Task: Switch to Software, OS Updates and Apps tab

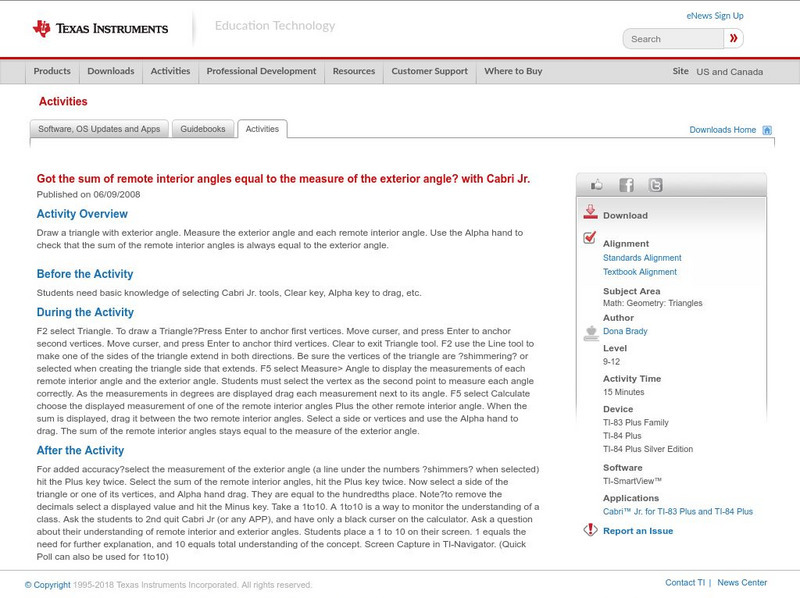Action: (x=99, y=129)
